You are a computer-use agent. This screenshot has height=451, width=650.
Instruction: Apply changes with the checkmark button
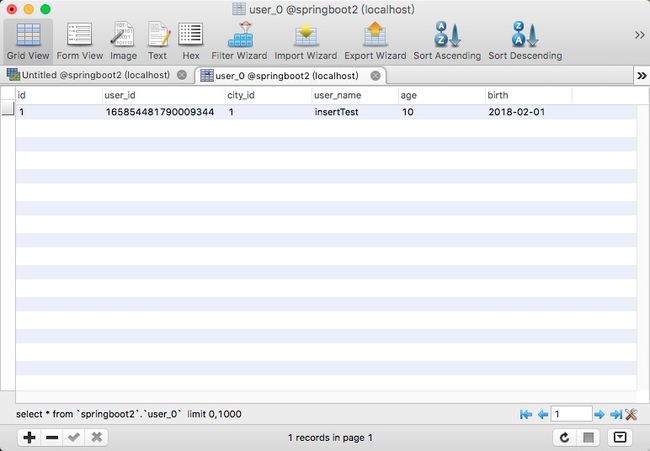pos(74,437)
